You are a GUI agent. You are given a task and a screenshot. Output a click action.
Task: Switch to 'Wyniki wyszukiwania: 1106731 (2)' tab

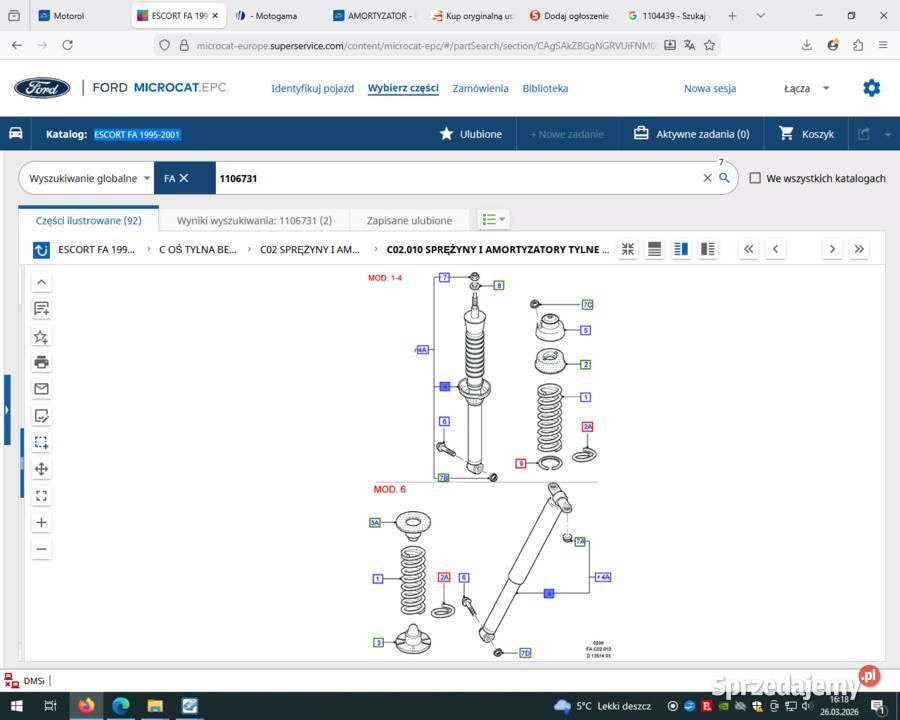[x=254, y=220]
